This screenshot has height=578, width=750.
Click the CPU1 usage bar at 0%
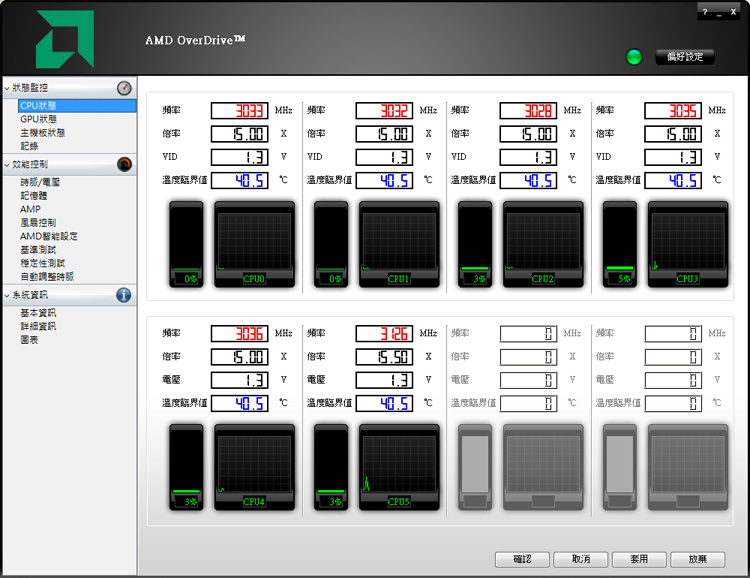click(x=331, y=245)
